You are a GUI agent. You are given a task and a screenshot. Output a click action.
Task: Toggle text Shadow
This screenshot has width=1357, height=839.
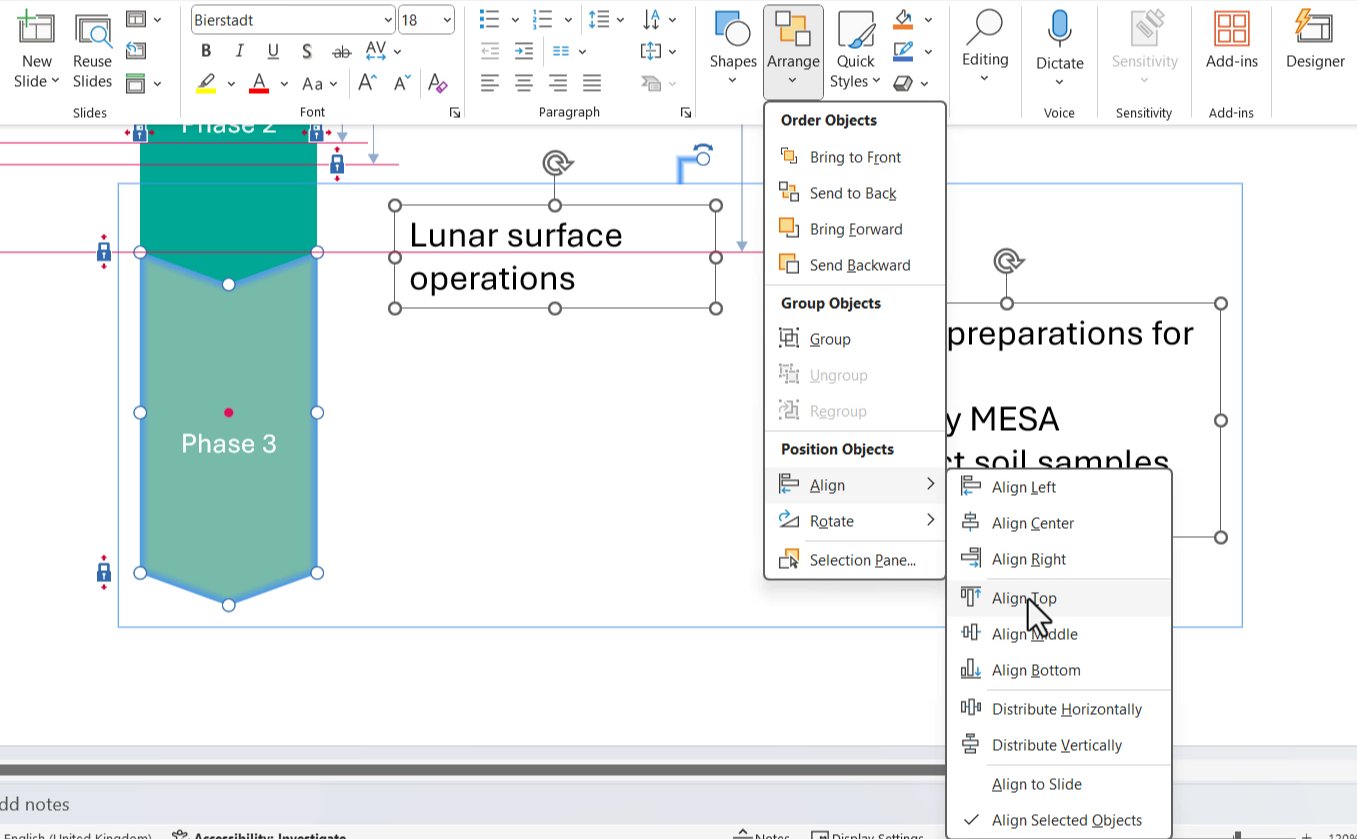pyautogui.click(x=306, y=52)
